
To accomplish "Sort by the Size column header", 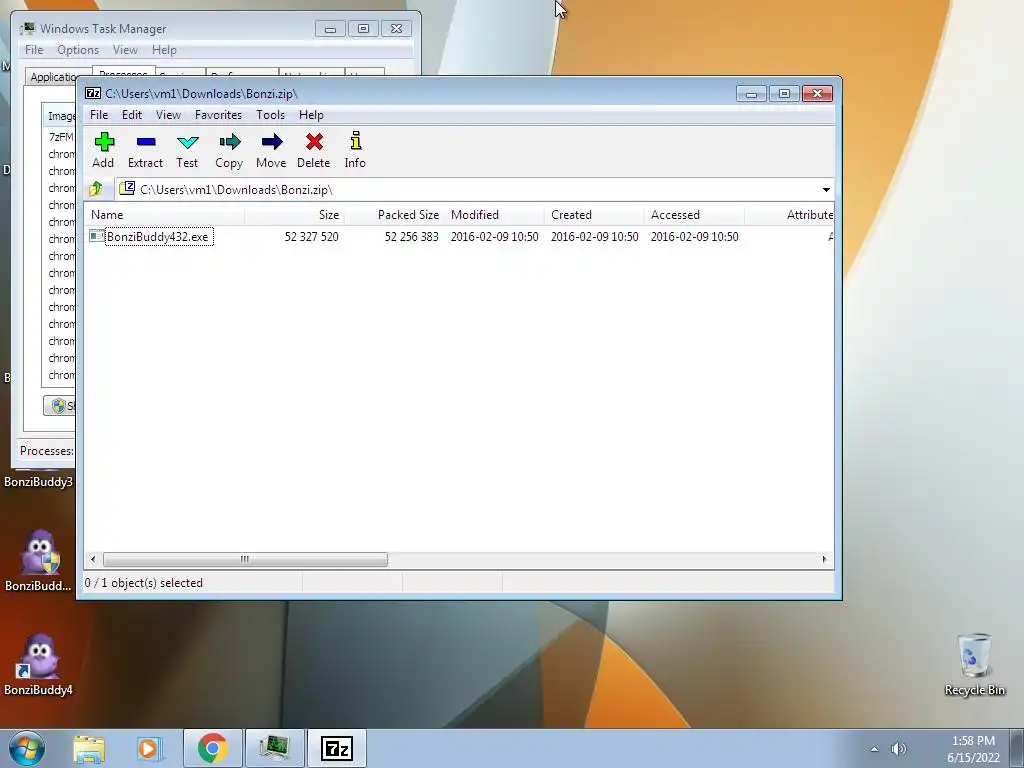I will coord(294,215).
